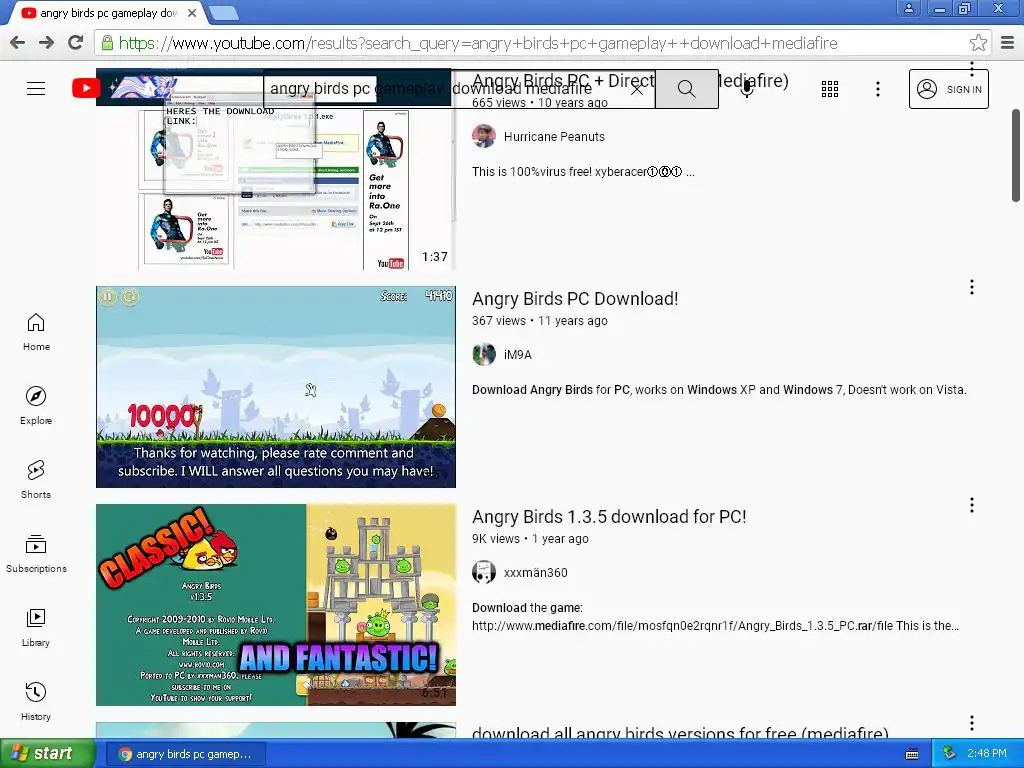
Task: Play the Angry Birds PC Download thumbnail
Action: [276, 387]
